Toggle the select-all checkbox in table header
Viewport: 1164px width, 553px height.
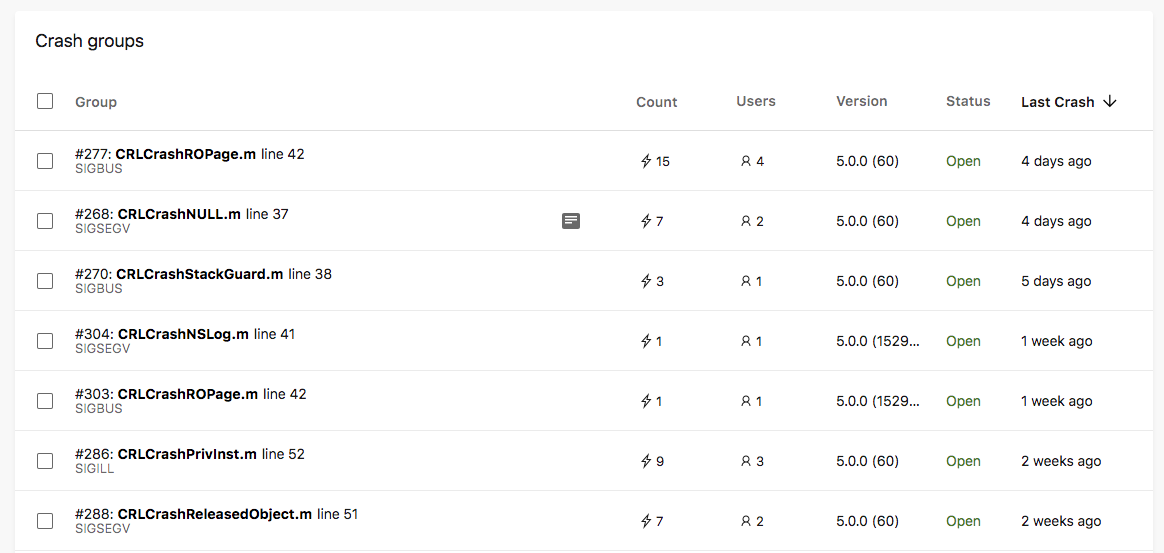point(45,101)
